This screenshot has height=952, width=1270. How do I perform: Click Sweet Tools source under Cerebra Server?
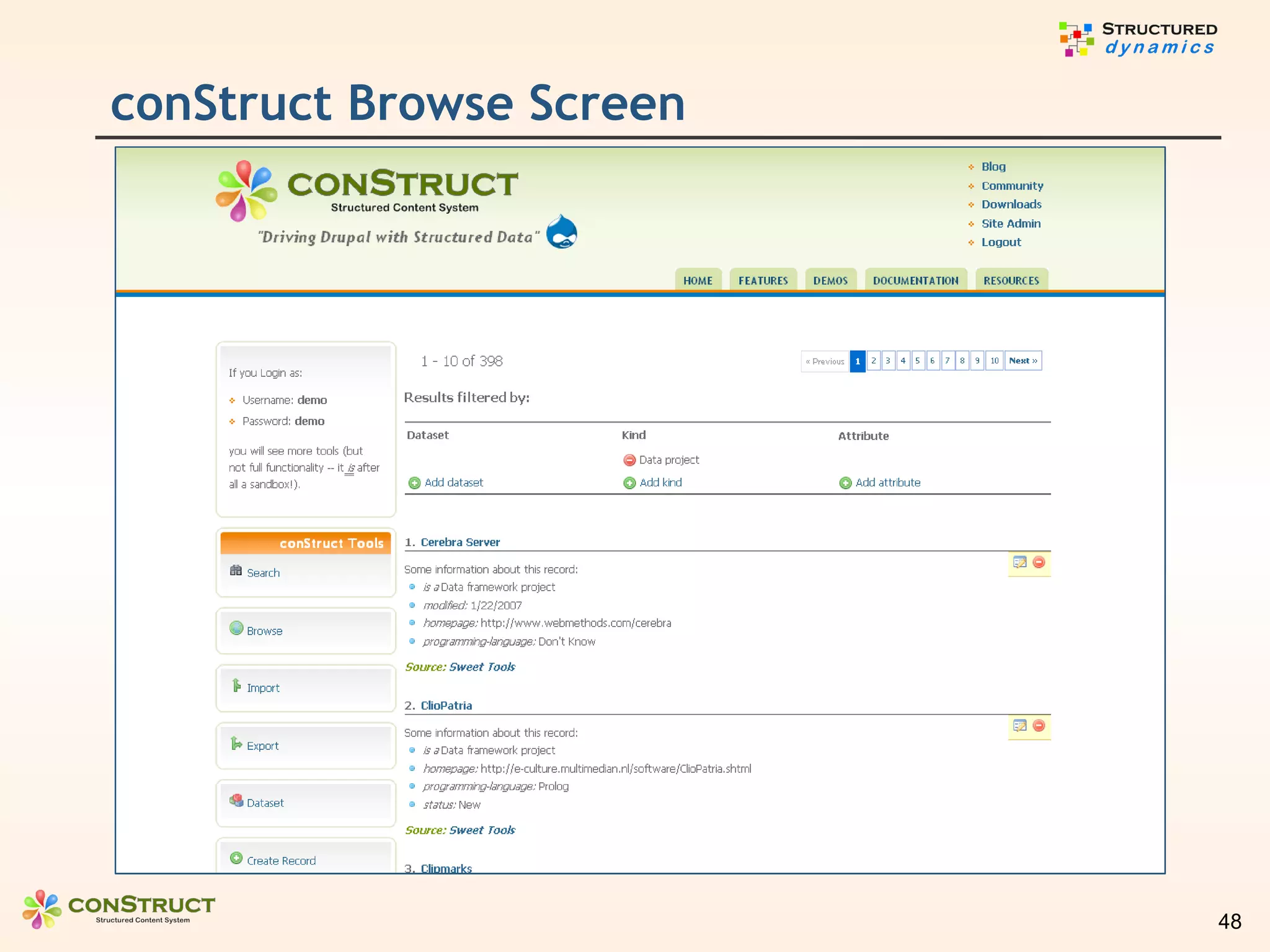pos(482,667)
